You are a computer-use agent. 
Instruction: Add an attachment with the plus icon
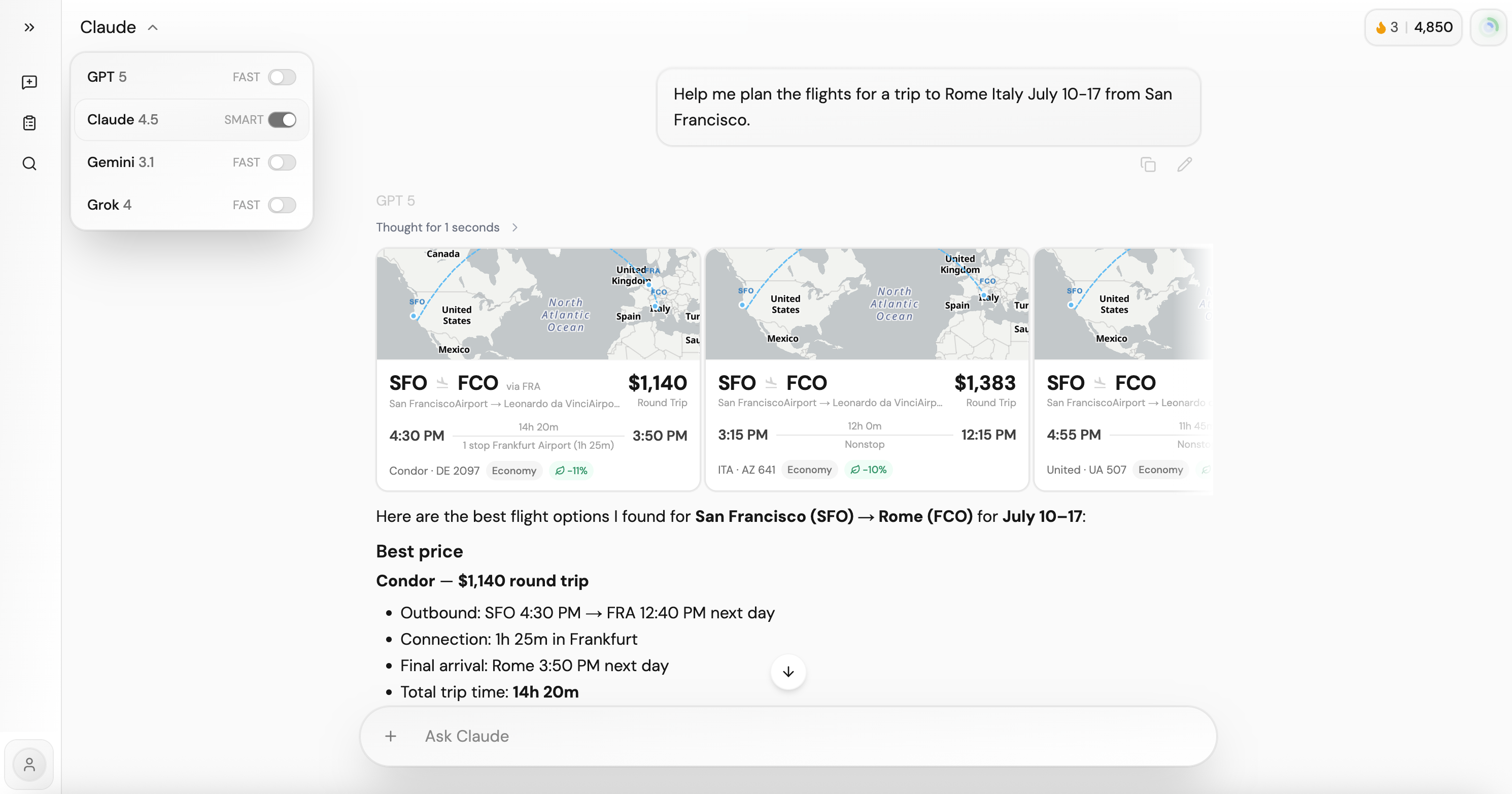click(x=391, y=737)
